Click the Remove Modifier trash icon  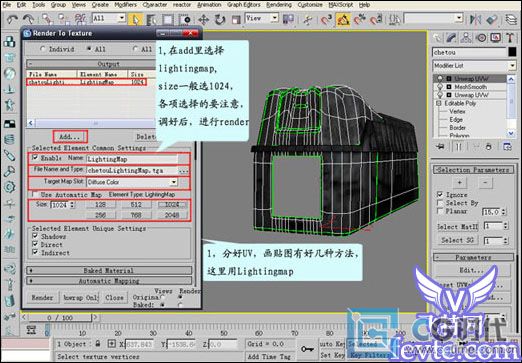[x=489, y=146]
